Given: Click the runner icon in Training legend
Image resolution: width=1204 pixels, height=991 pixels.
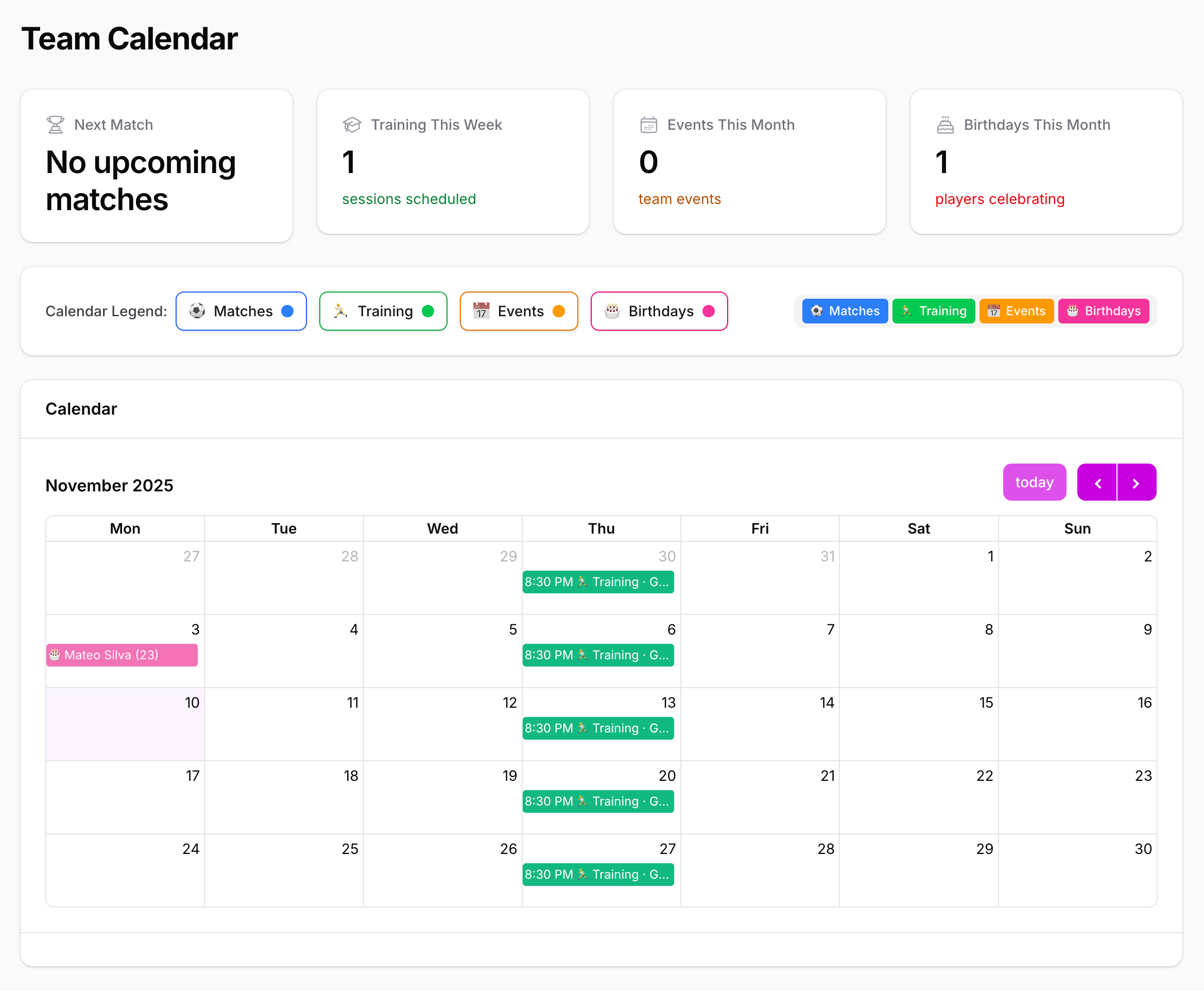Looking at the screenshot, I should click(x=341, y=311).
